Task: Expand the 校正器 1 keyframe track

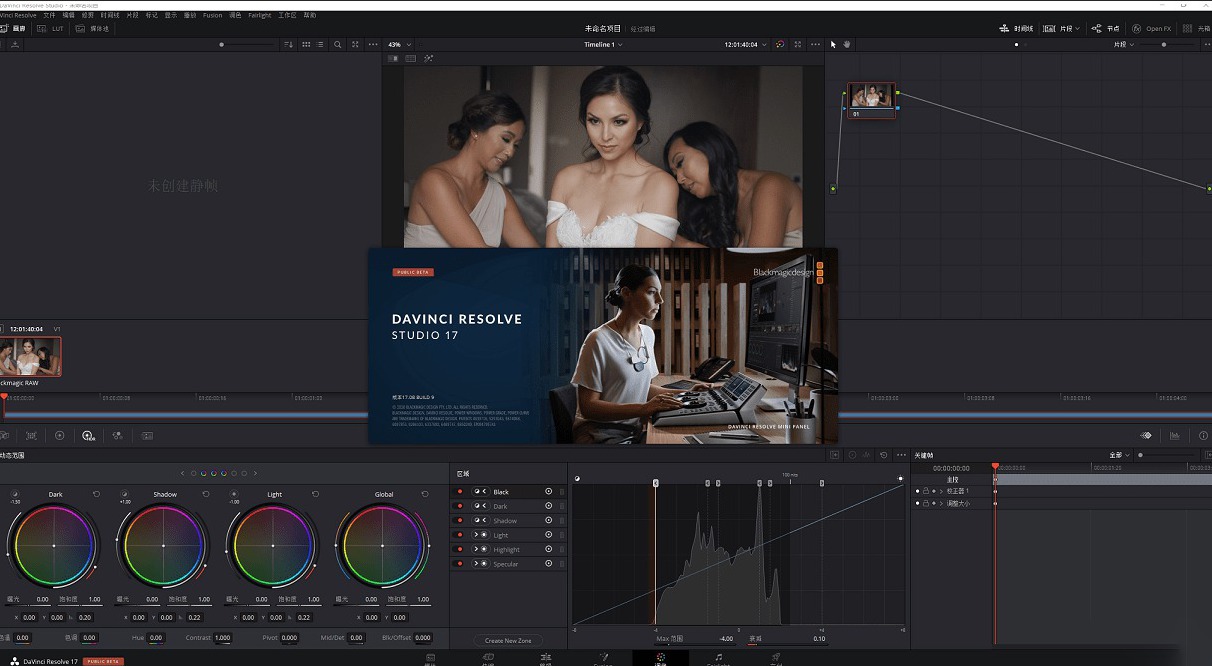Action: tap(940, 491)
